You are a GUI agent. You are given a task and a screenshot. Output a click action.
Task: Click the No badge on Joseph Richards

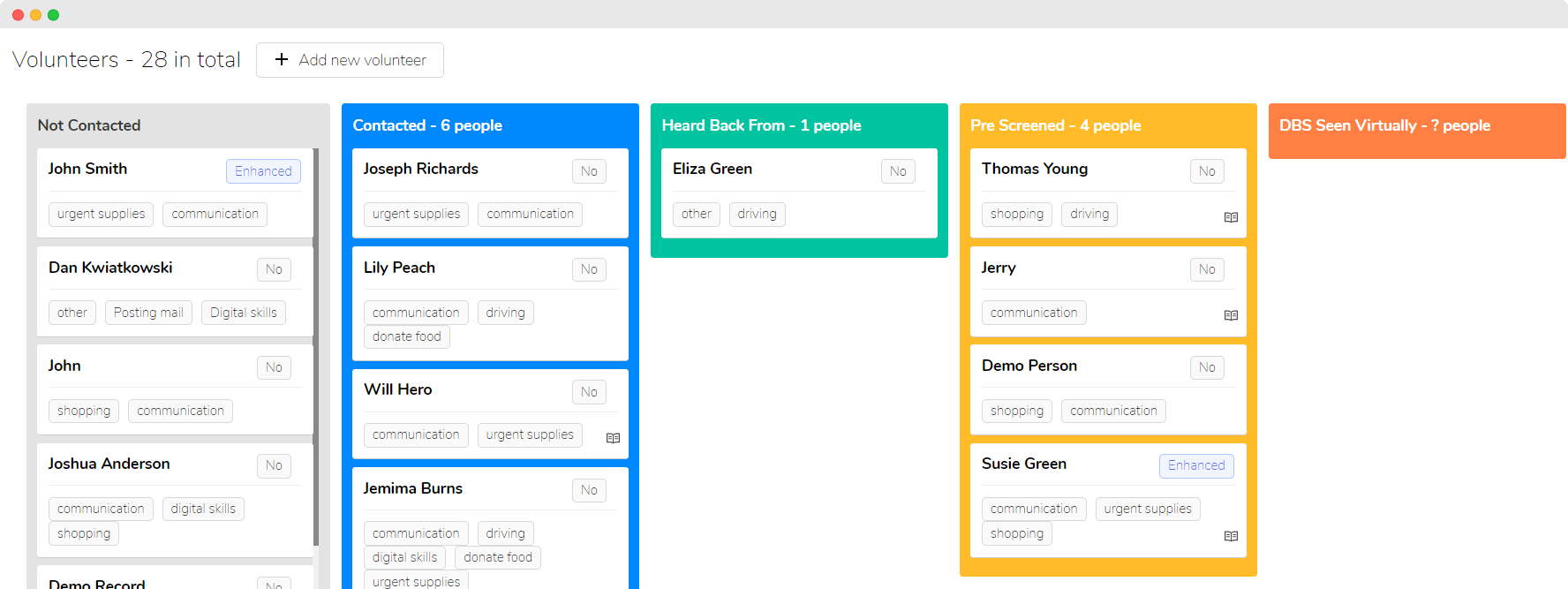pos(589,171)
